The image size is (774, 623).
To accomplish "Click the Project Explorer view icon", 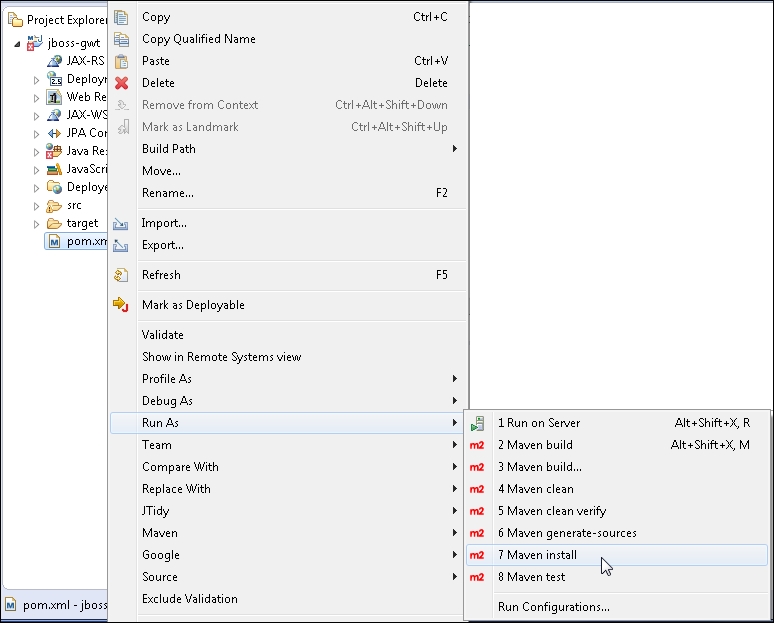I will tap(15, 20).
